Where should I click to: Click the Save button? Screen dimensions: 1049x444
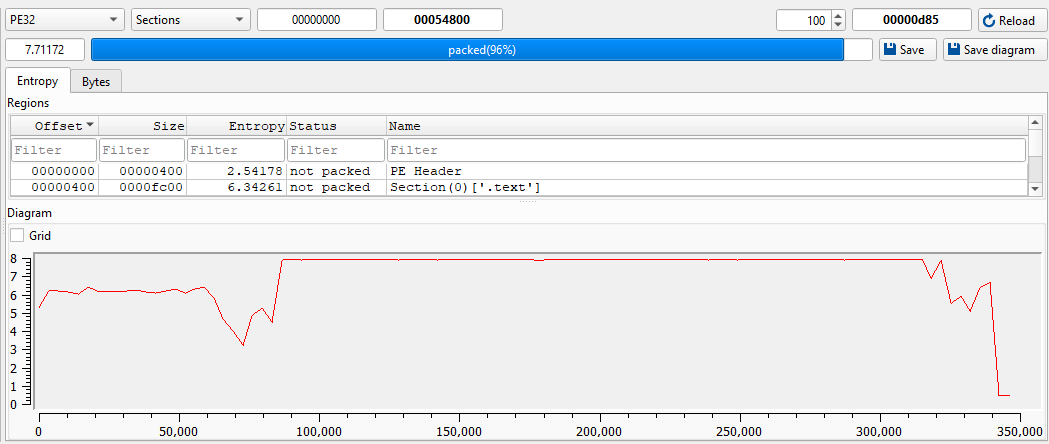click(x=907, y=50)
